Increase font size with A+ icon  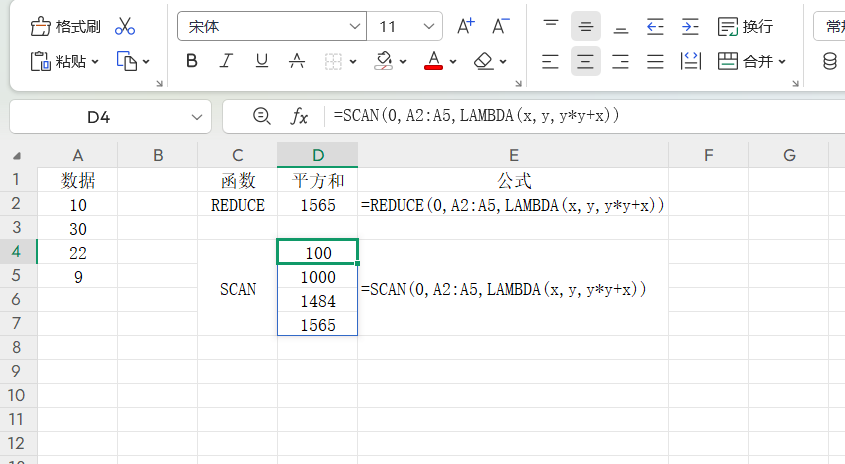(x=465, y=26)
